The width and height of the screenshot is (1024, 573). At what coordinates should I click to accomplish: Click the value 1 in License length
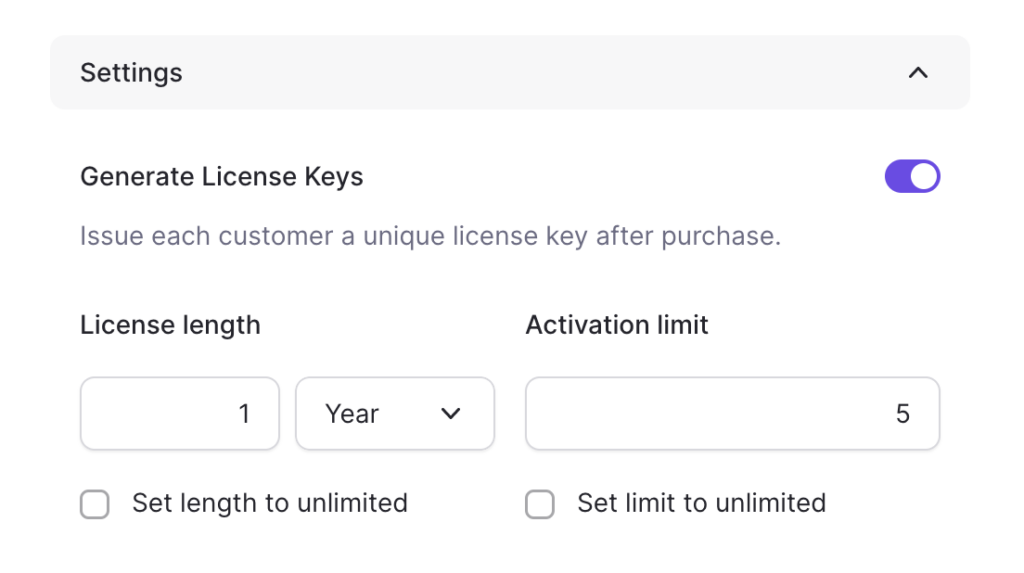pyautogui.click(x=244, y=414)
